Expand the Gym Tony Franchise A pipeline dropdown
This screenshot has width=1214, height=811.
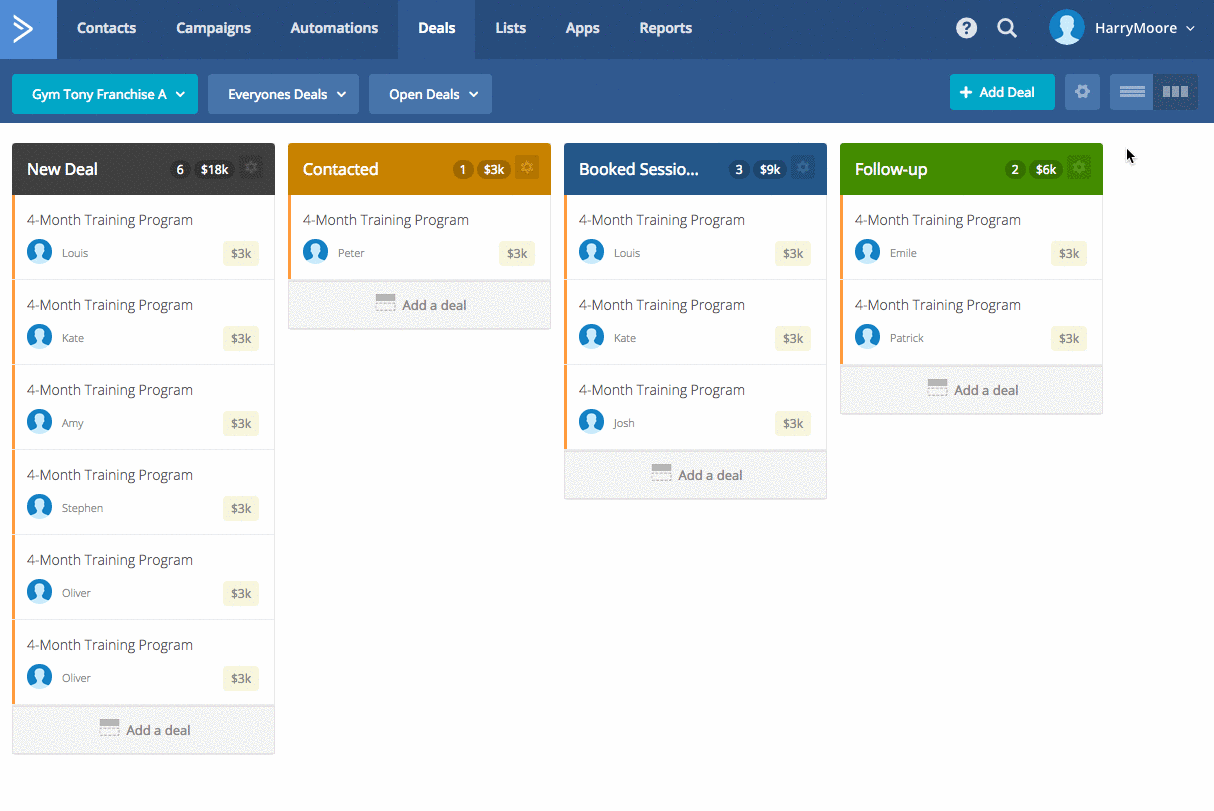(x=105, y=94)
